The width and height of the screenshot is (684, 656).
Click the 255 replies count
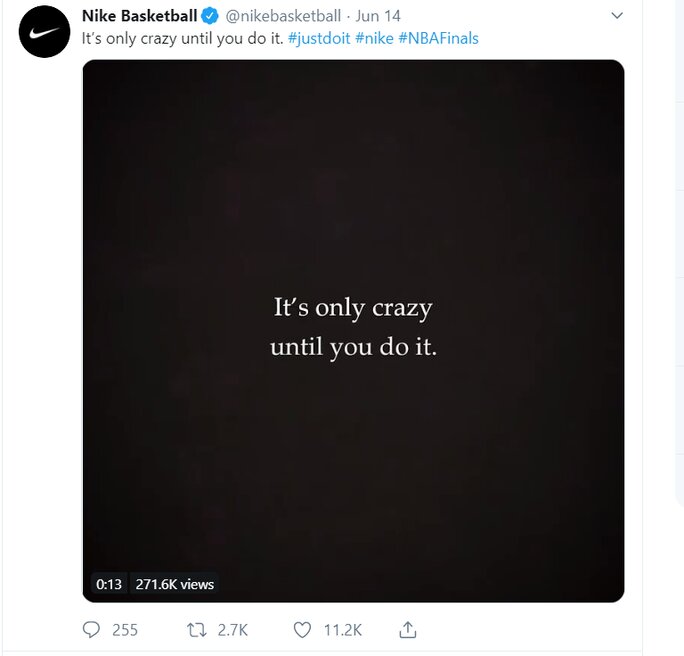coord(125,630)
